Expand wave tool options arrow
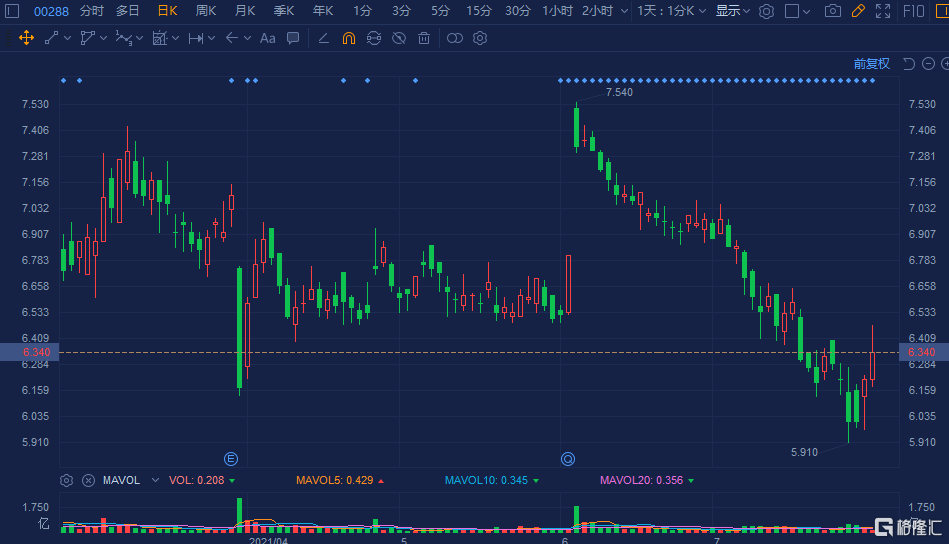 (x=139, y=38)
